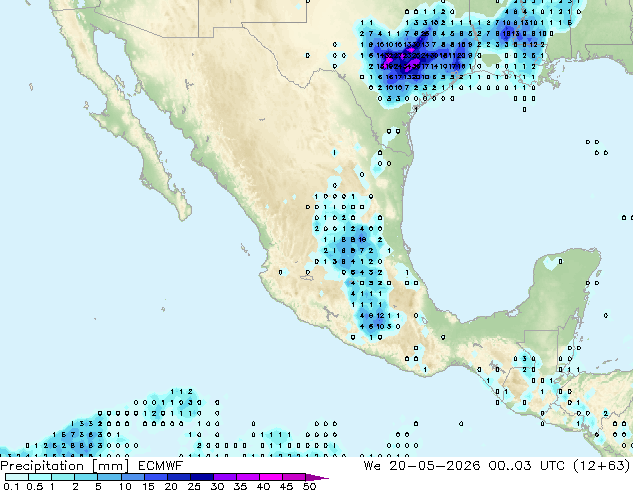Click the forecast offset "(12+63)"
The height and width of the screenshot is (490, 634).
tap(602, 466)
